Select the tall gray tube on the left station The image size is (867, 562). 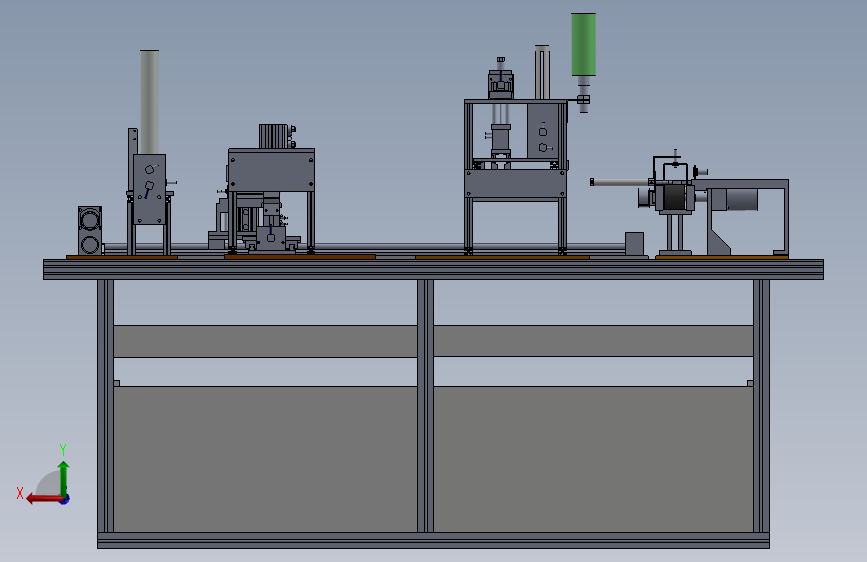click(x=149, y=102)
